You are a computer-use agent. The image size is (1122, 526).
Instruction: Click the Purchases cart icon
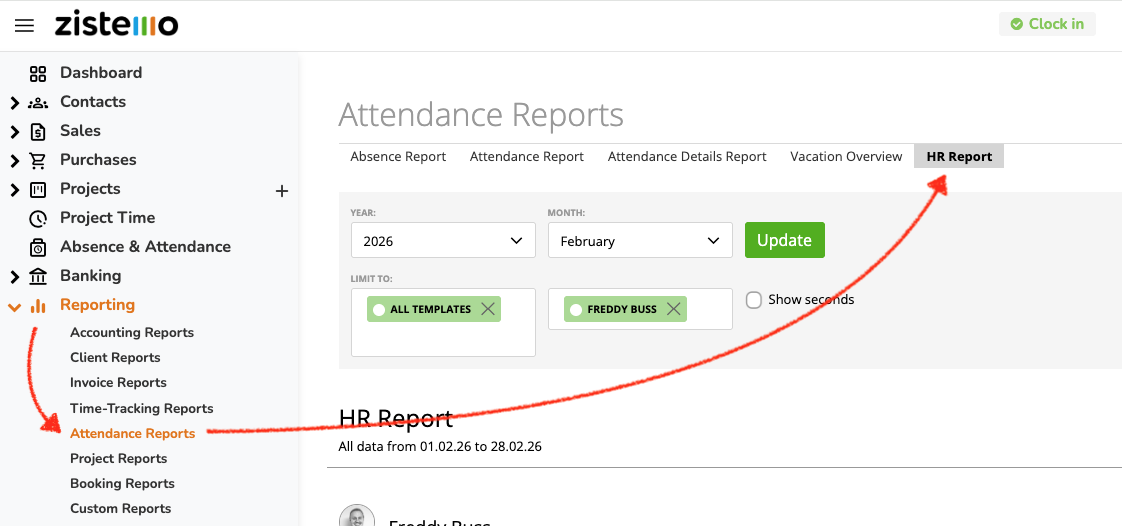point(38,160)
